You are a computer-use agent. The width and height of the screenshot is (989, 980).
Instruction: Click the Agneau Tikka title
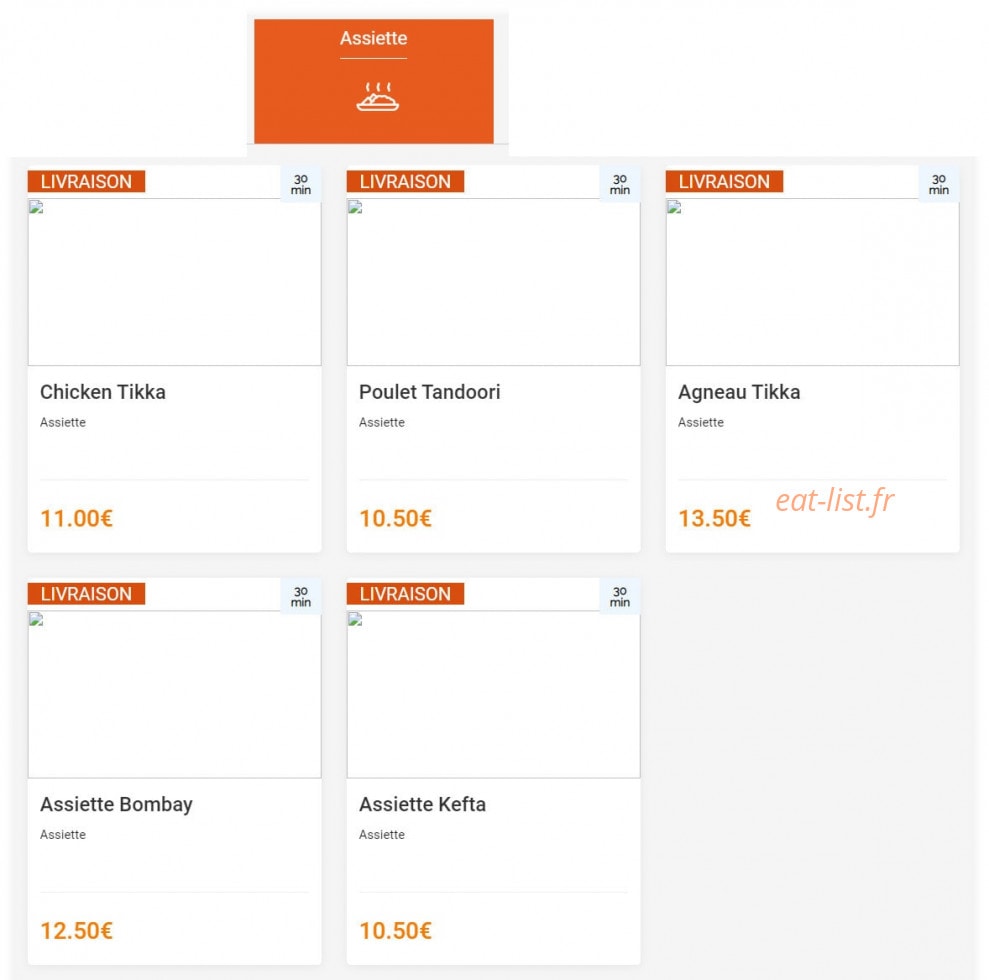tap(739, 392)
